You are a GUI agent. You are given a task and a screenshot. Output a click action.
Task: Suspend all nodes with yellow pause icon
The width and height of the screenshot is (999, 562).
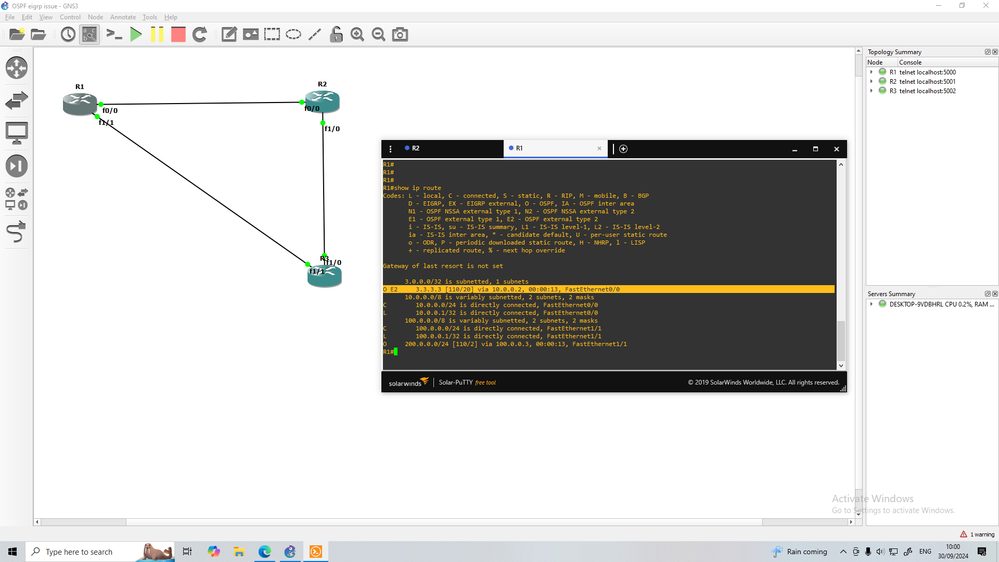[157, 34]
